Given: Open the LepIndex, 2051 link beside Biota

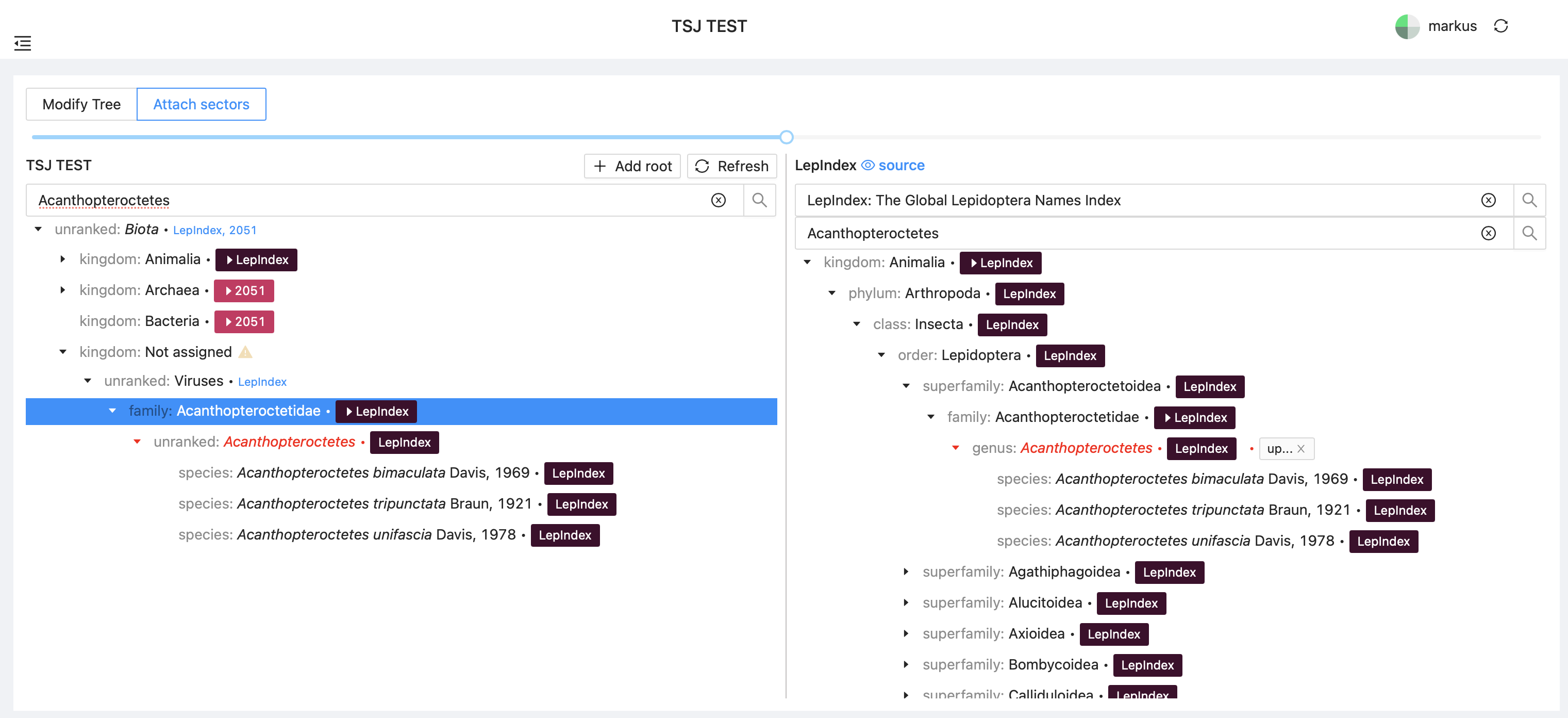Looking at the screenshot, I should tap(214, 230).
